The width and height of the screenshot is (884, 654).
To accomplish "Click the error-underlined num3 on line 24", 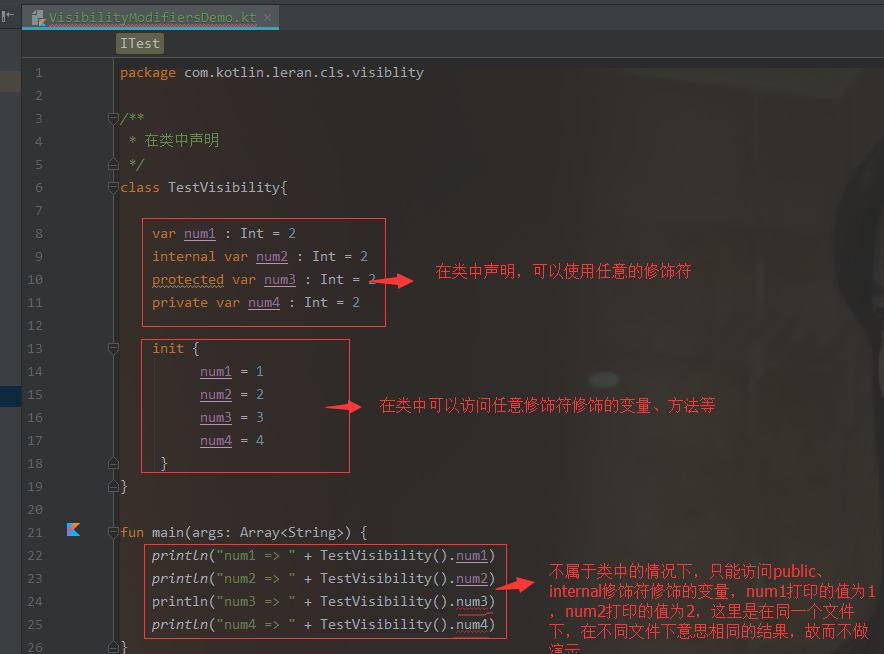I will (472, 602).
